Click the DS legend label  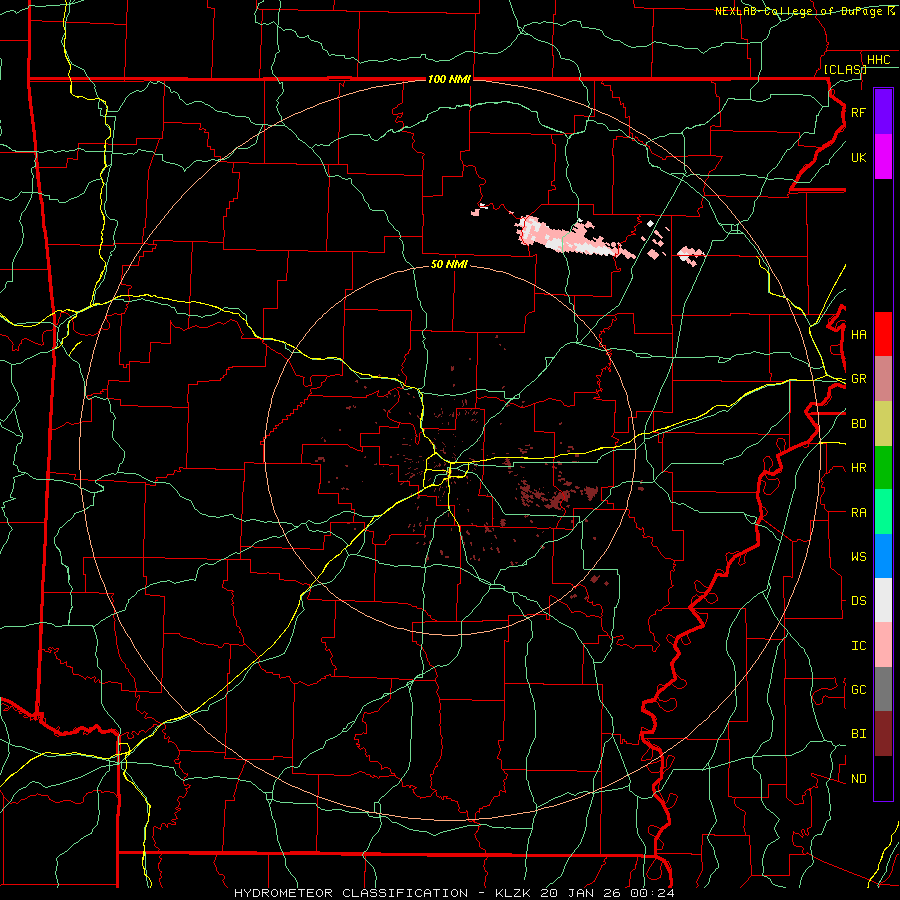(x=858, y=600)
